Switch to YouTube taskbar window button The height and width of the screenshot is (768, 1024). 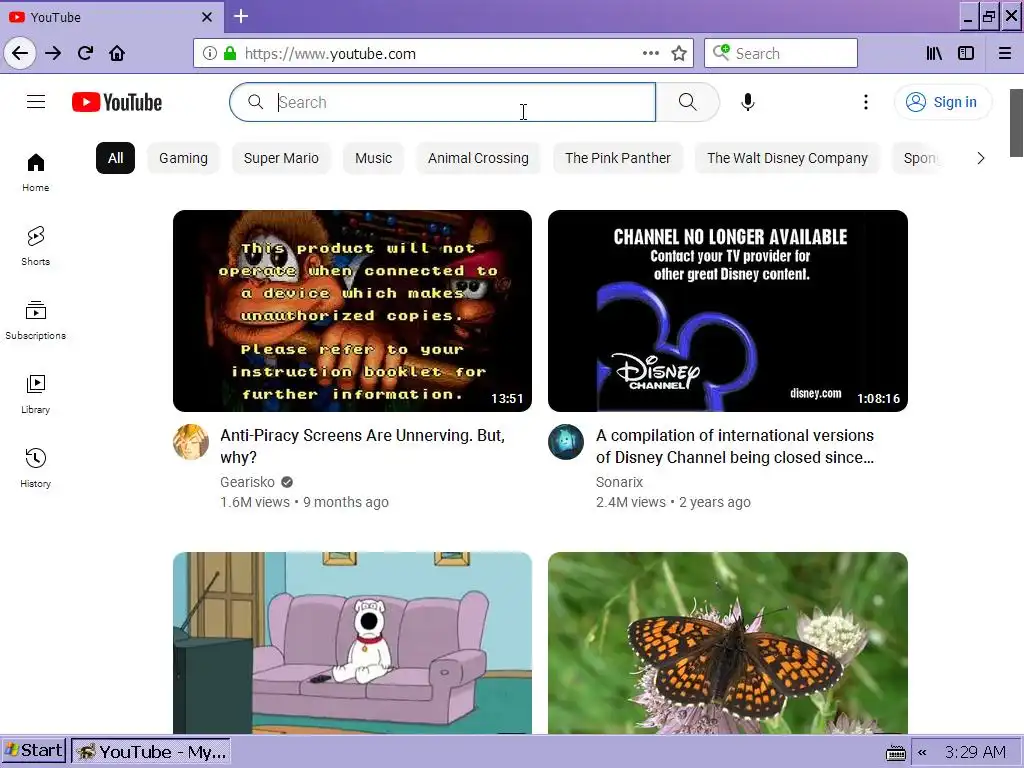click(151, 752)
